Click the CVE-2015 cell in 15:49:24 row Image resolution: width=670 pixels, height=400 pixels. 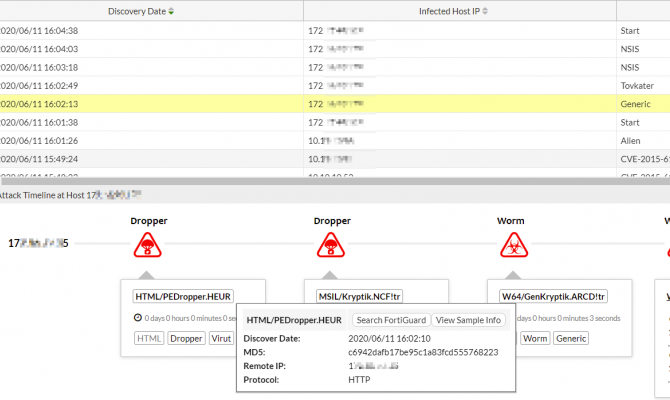(x=645, y=159)
